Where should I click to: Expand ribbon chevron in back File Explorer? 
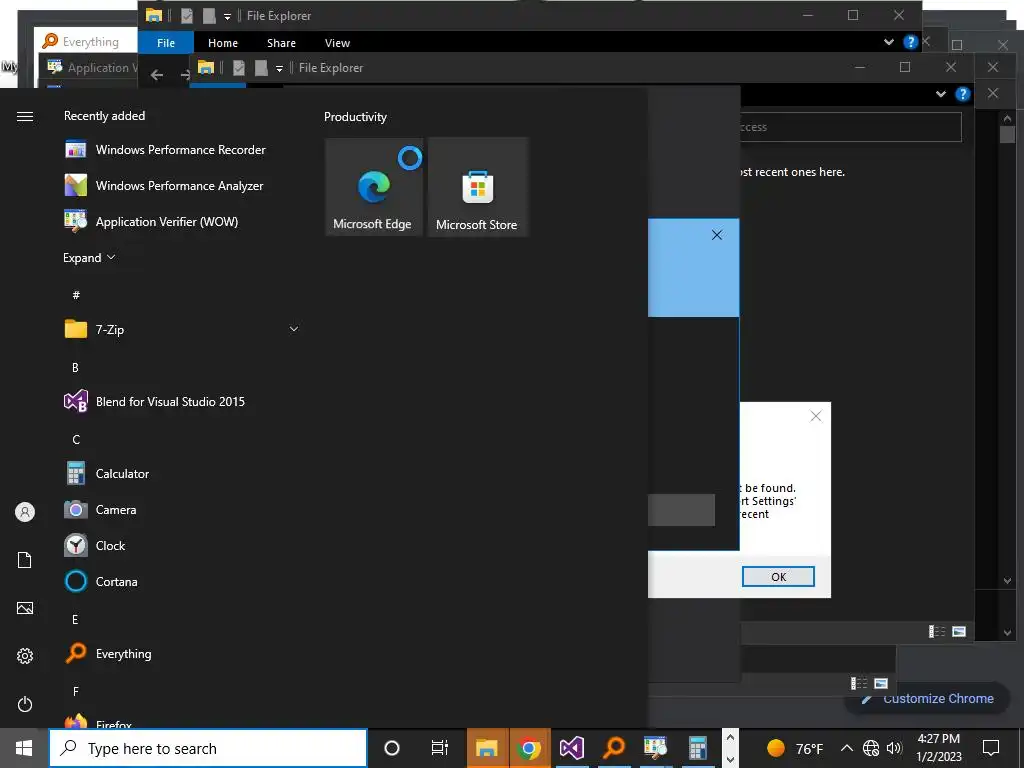tap(889, 42)
